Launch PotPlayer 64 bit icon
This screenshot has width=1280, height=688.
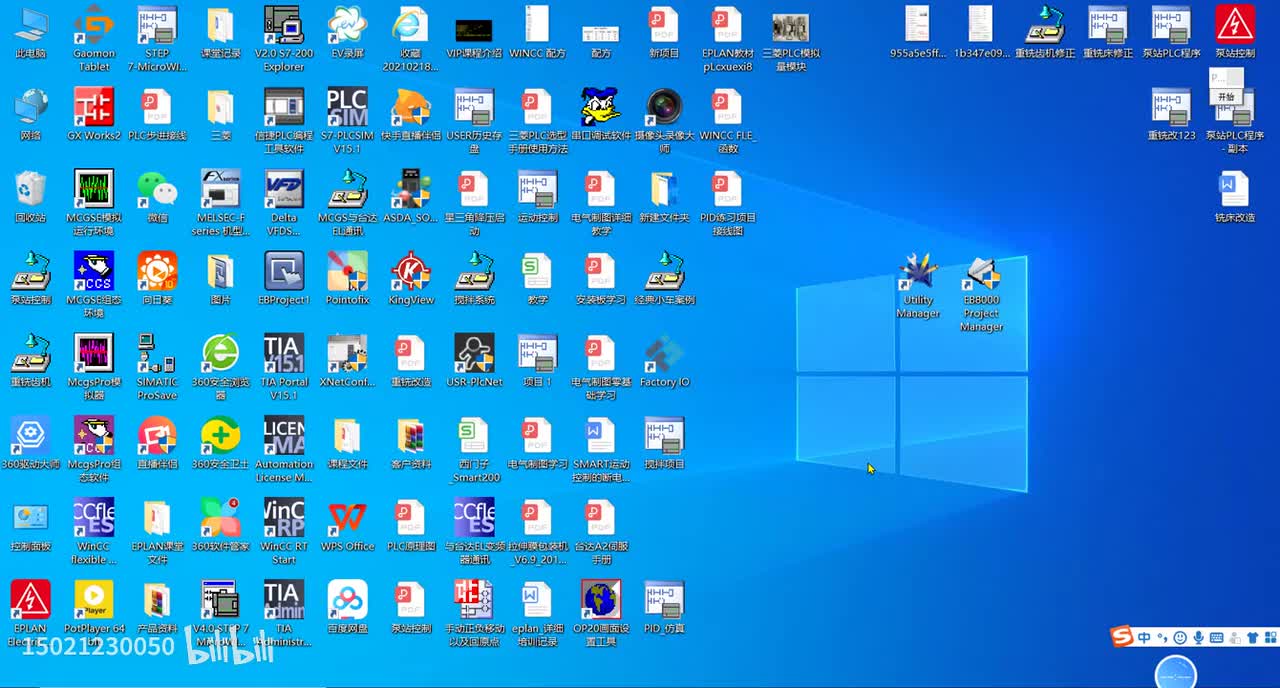[x=94, y=613]
